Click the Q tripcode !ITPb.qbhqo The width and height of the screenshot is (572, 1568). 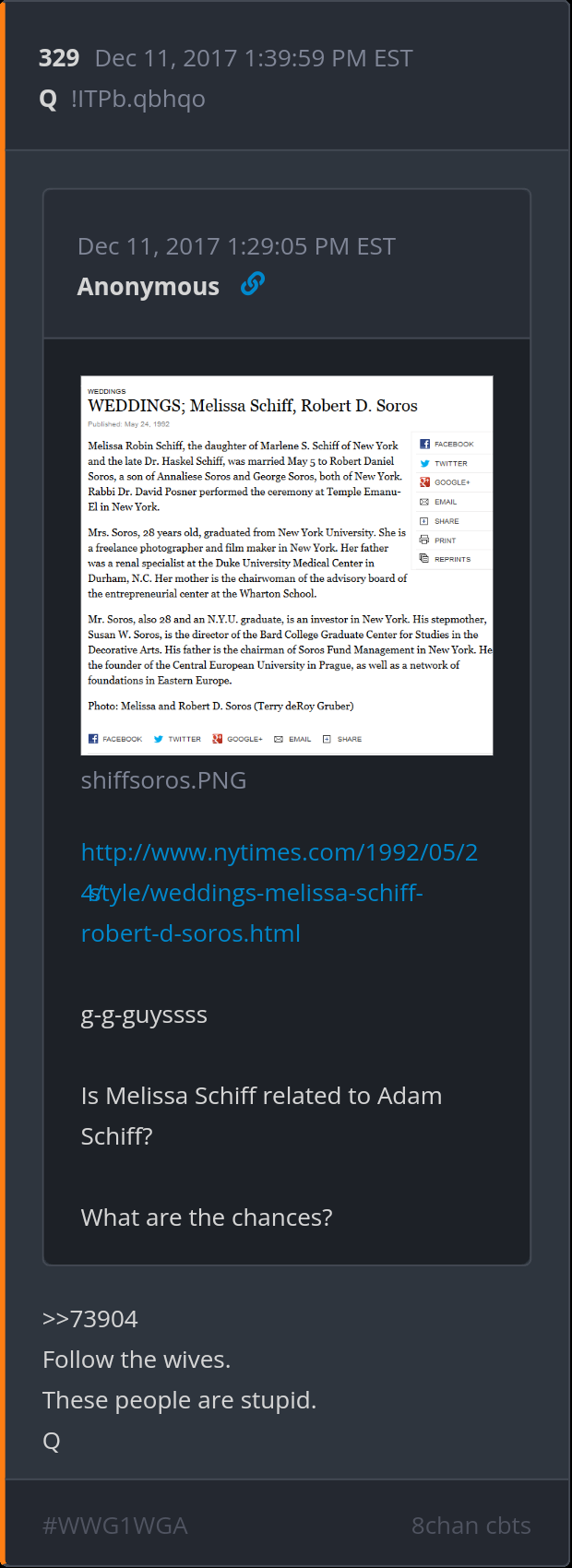click(x=138, y=99)
